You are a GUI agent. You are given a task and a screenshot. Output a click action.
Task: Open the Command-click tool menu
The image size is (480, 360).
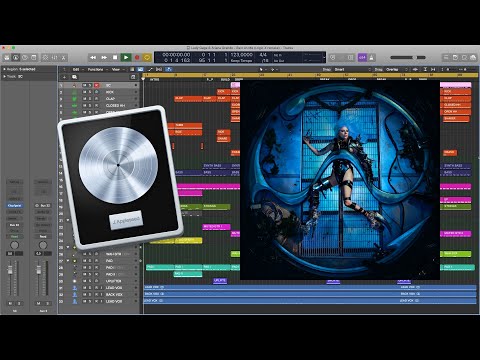tap(273, 69)
